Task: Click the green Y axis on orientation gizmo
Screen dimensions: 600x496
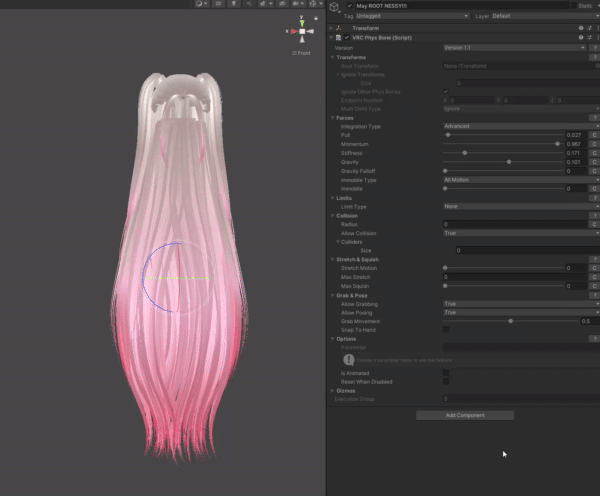Action: (x=301, y=21)
